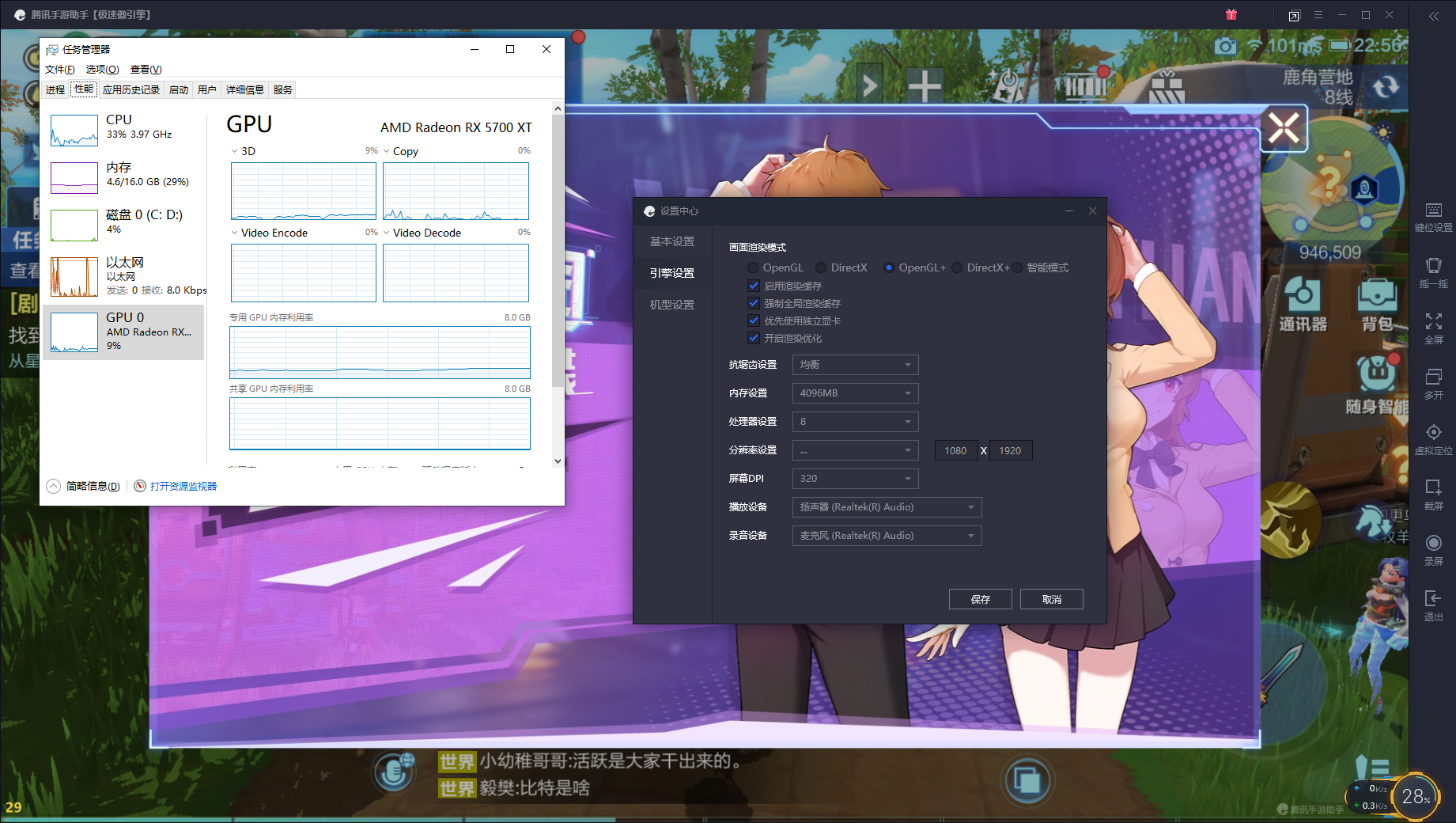Click the pop-out window icon in title bar

[x=1294, y=16]
